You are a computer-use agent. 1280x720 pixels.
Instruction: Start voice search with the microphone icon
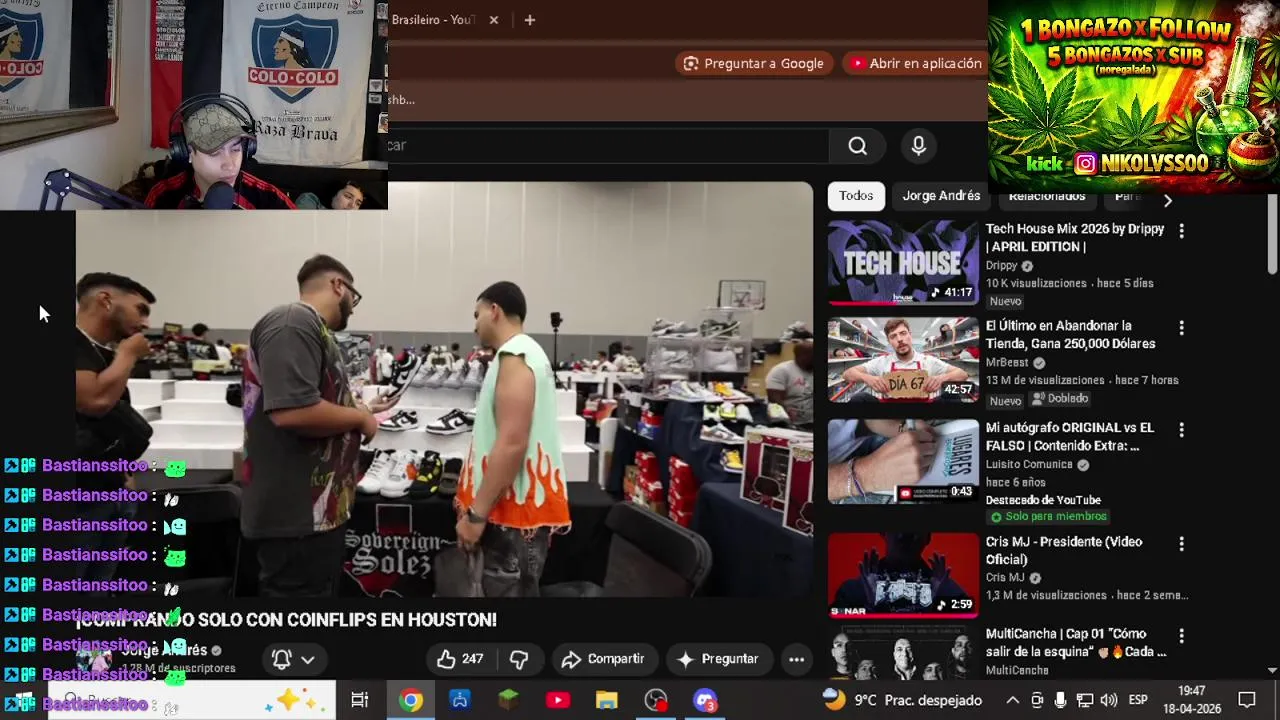(x=919, y=146)
